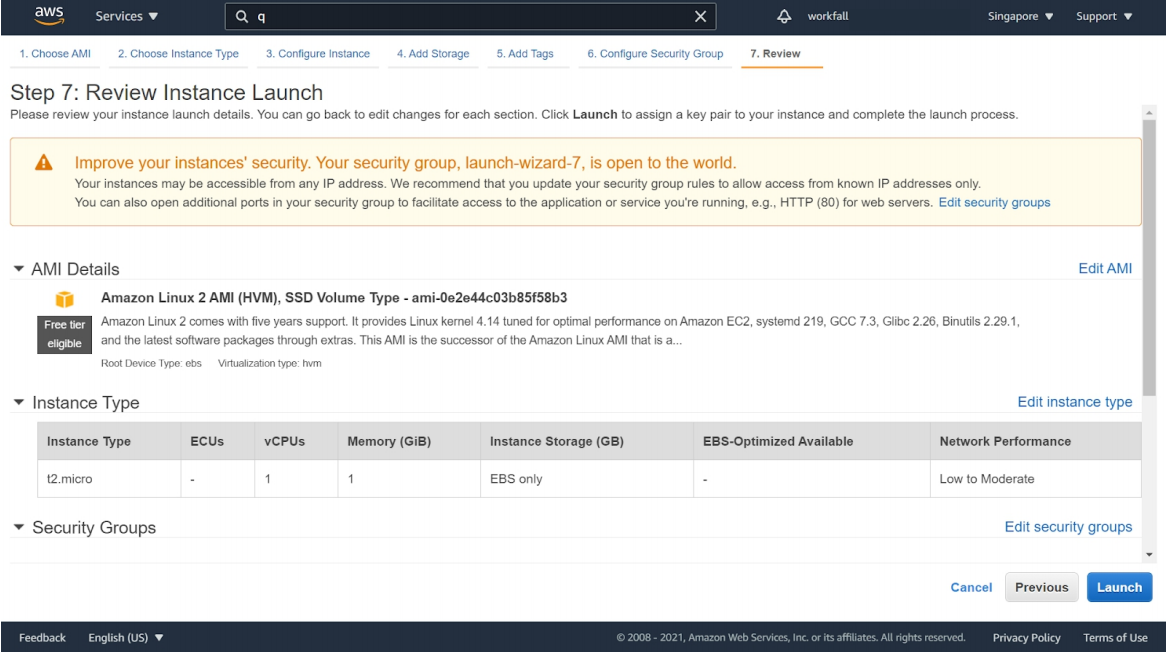Open the Edit instance type link

[x=1074, y=402]
